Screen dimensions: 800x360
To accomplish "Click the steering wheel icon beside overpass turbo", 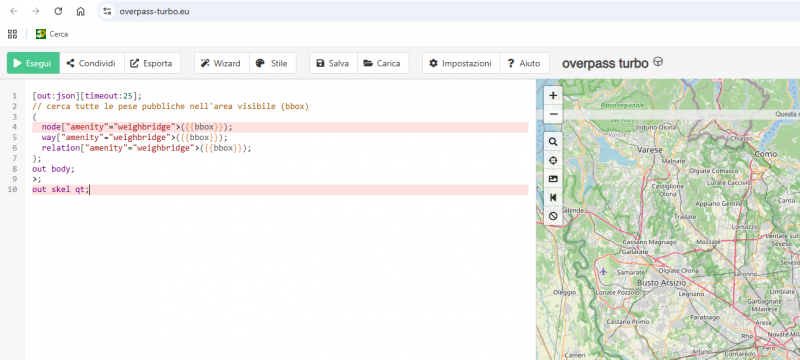I will [658, 63].
